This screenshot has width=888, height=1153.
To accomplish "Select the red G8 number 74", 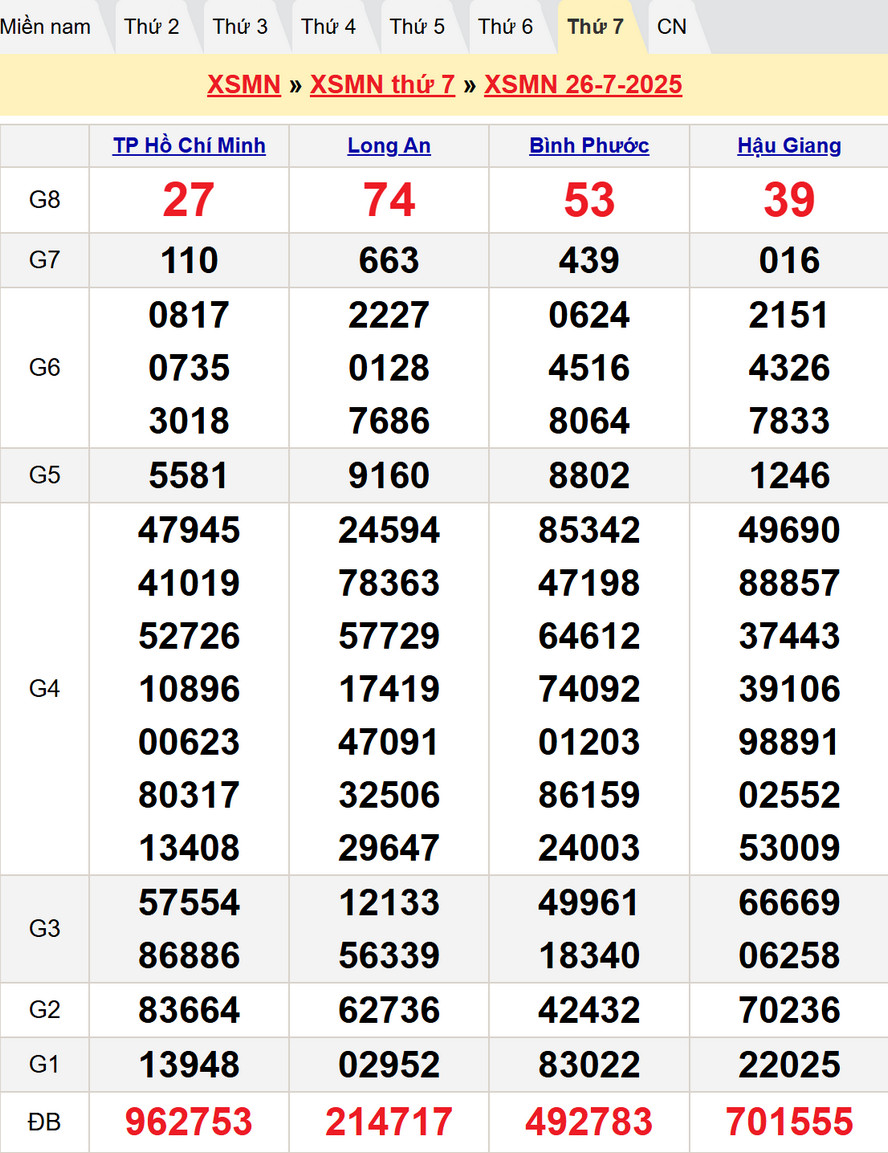I will click(389, 200).
